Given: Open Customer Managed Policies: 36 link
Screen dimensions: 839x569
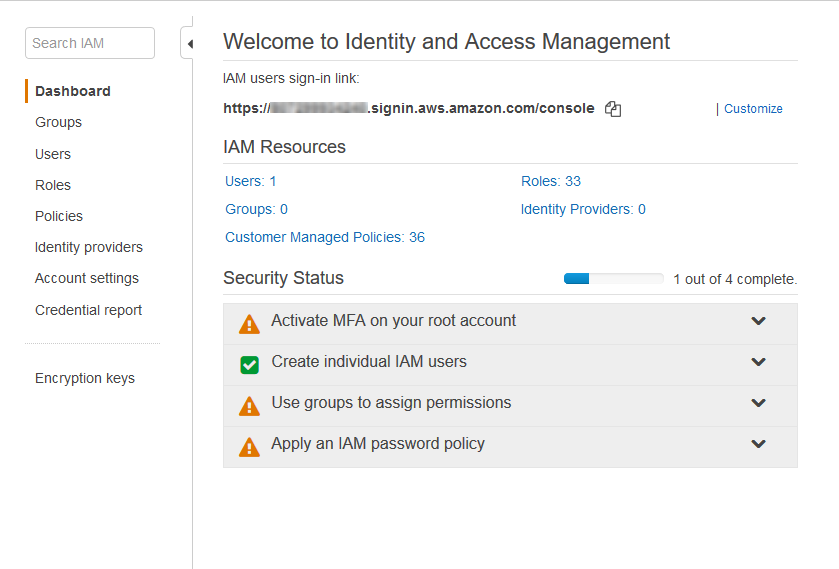Looking at the screenshot, I should 325,237.
